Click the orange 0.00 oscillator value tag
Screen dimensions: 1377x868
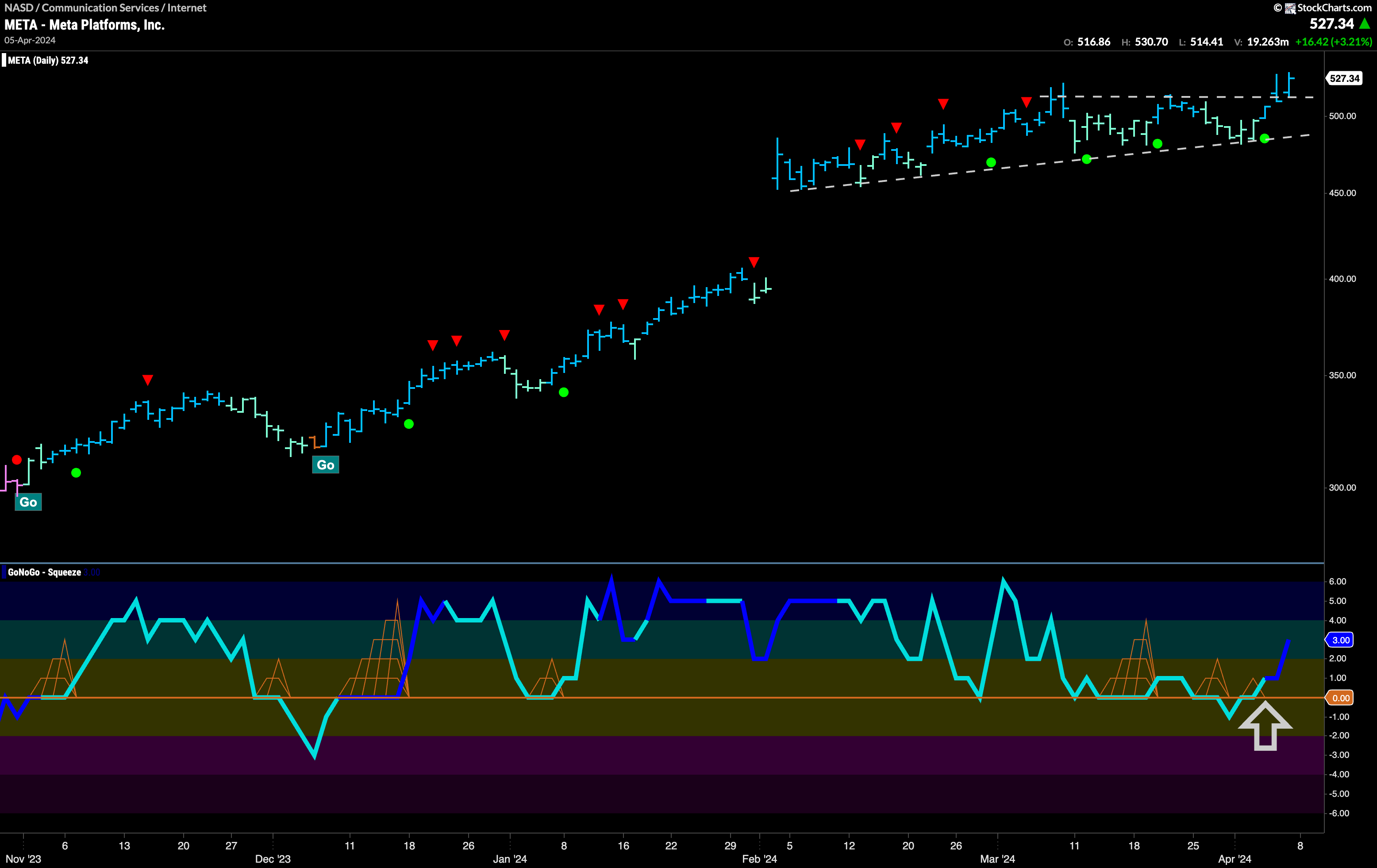pos(1340,698)
